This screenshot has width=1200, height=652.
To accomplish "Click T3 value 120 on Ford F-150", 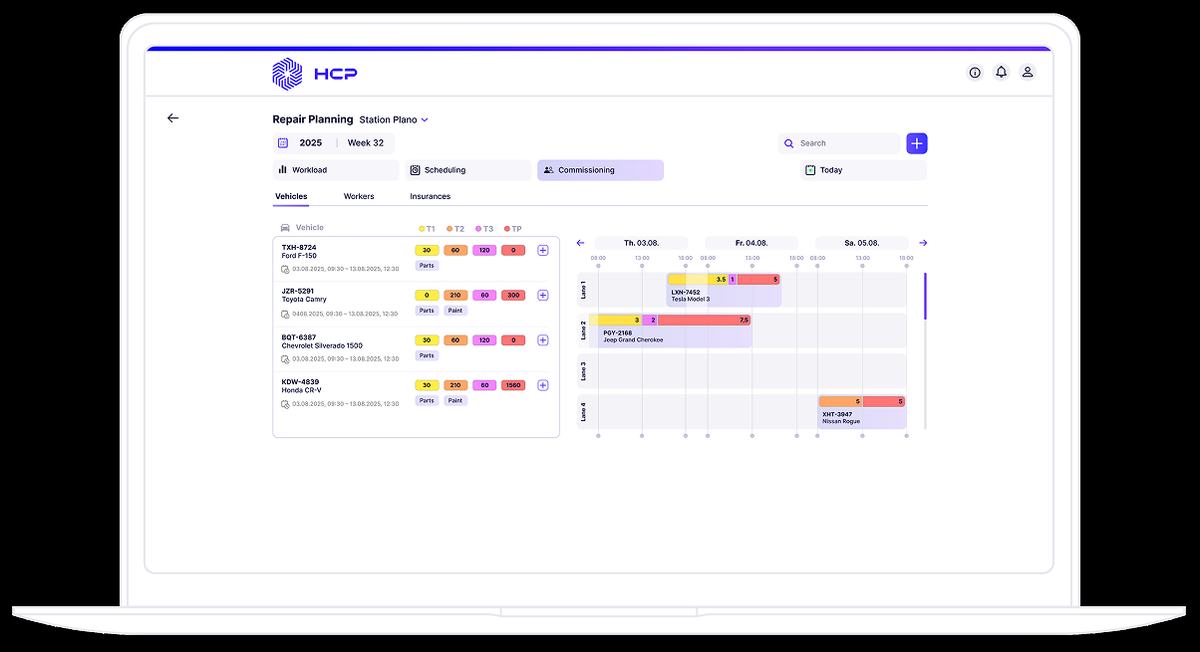I will pyautogui.click(x=485, y=250).
